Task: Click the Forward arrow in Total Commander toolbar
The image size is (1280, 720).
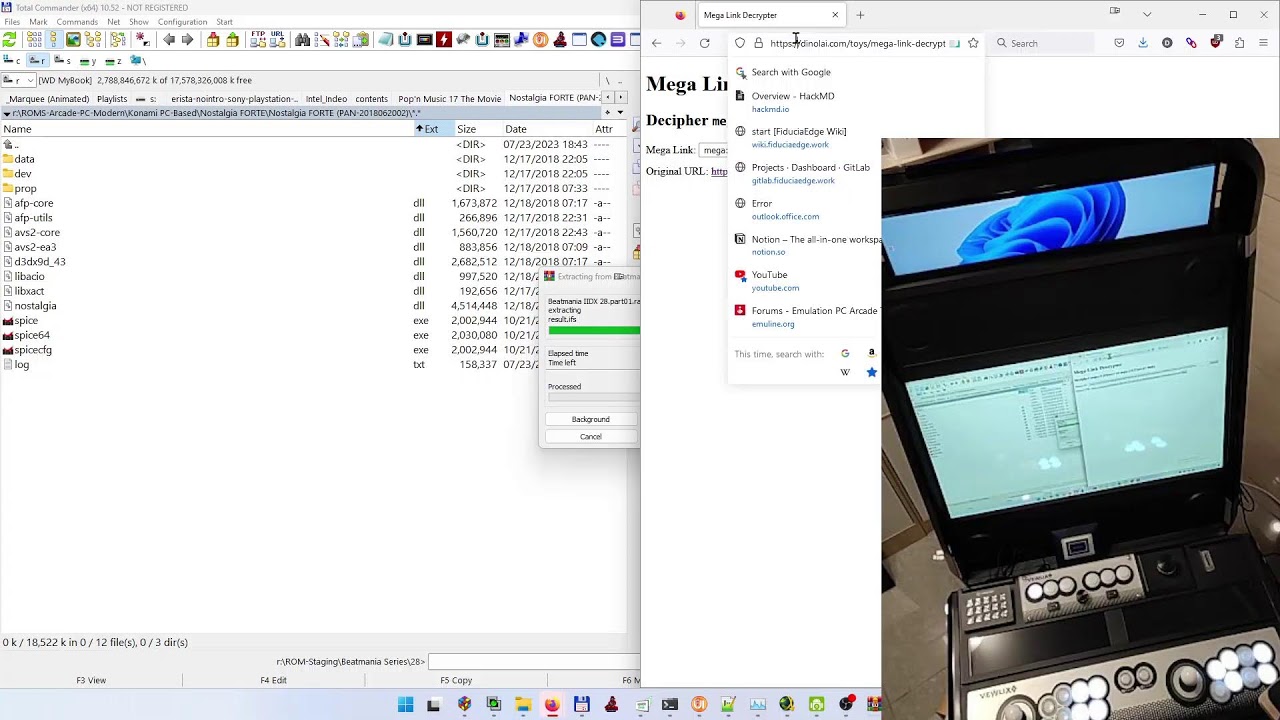Action: 187,40
